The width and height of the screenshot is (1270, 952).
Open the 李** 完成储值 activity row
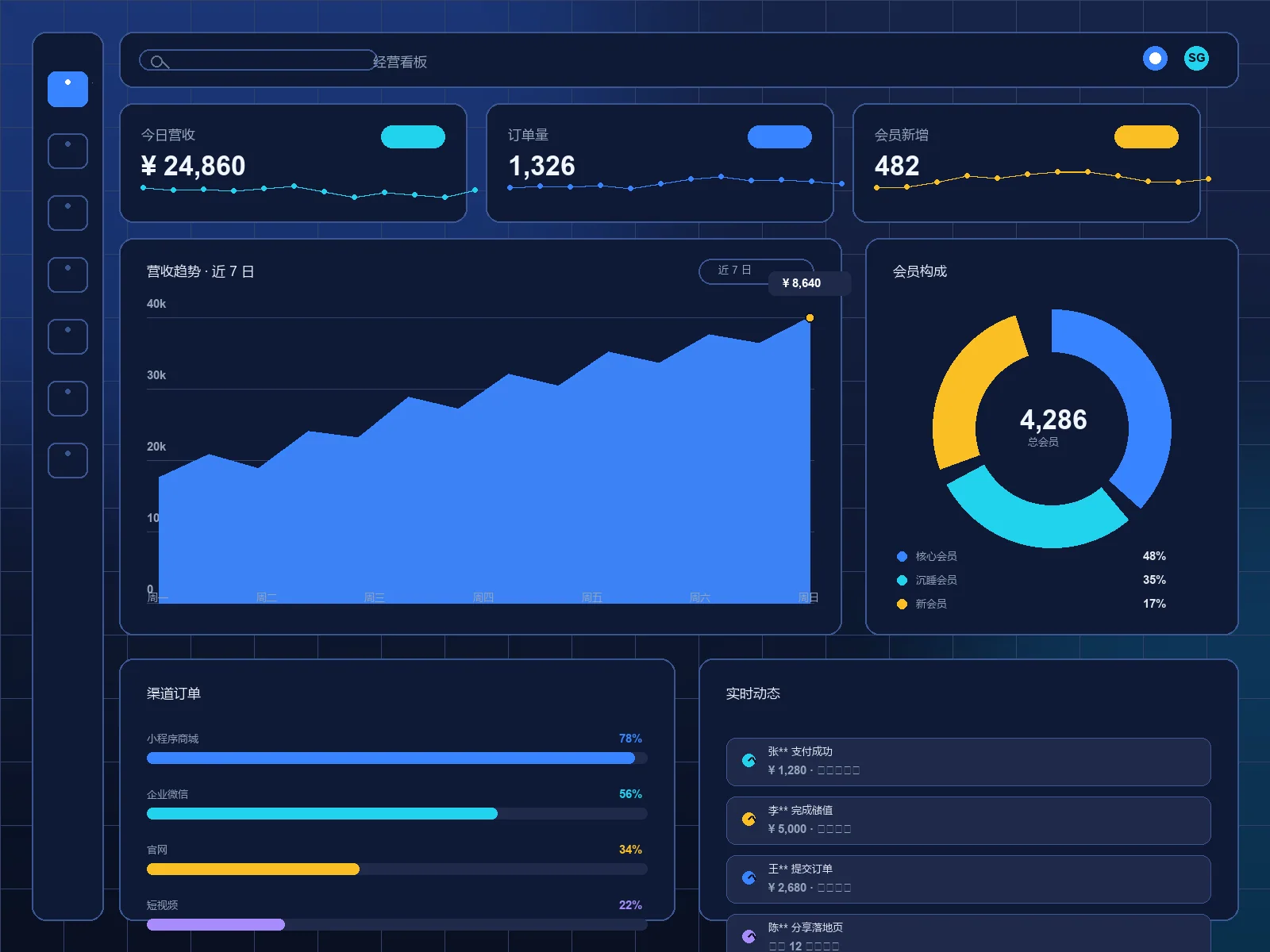click(x=968, y=820)
